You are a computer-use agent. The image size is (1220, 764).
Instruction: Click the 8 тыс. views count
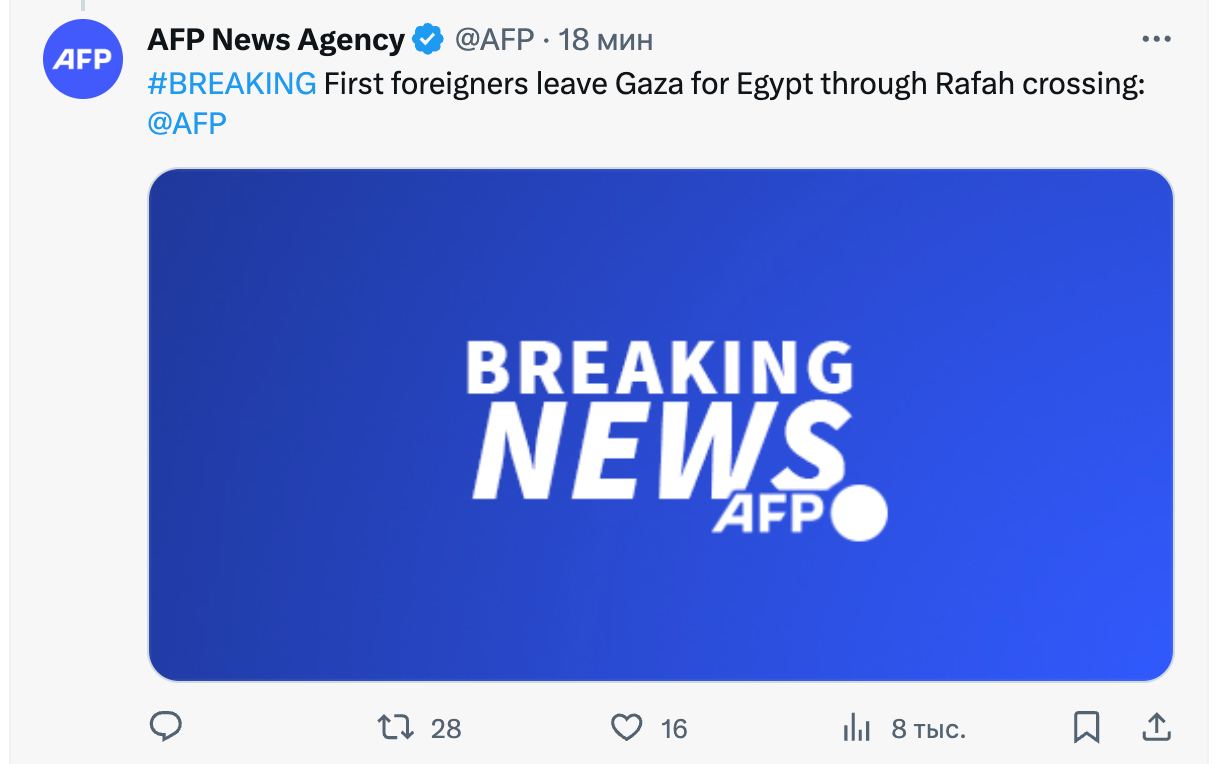[x=928, y=728]
